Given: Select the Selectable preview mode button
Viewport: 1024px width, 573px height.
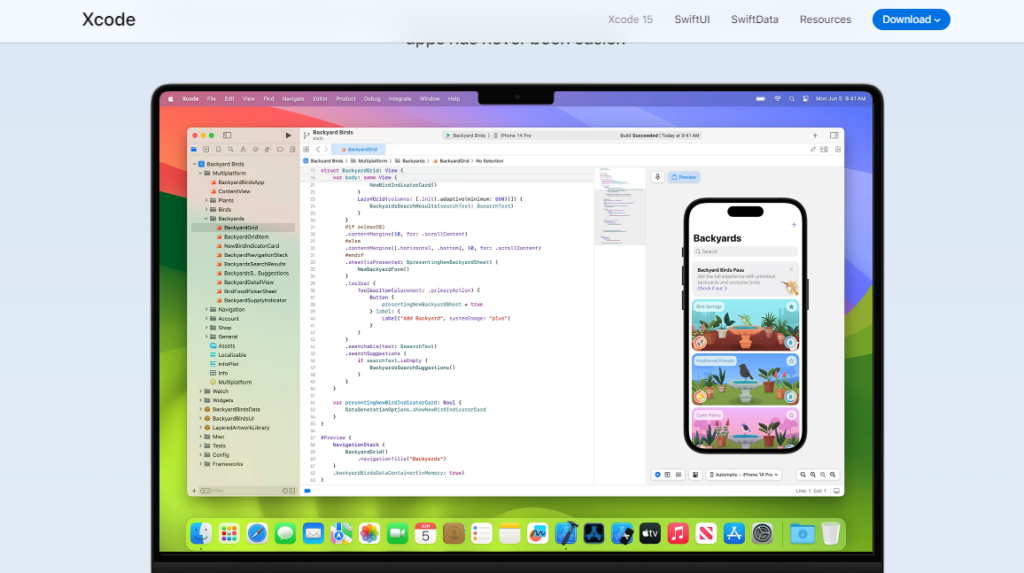Looking at the screenshot, I should (x=667, y=475).
